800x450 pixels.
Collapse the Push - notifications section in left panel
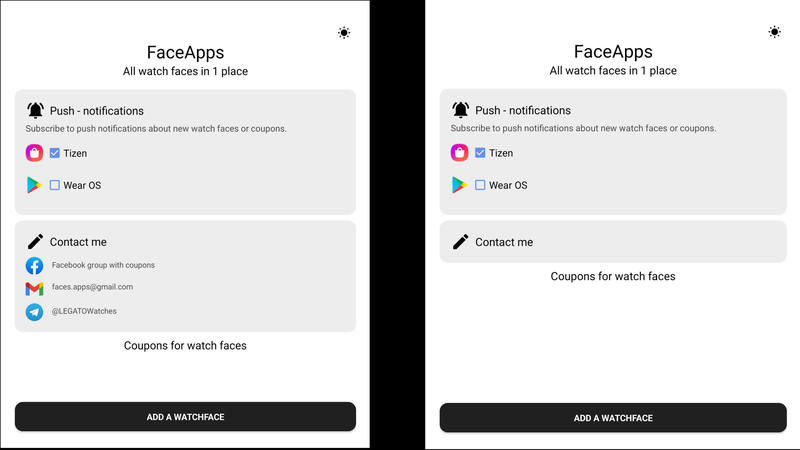185,111
